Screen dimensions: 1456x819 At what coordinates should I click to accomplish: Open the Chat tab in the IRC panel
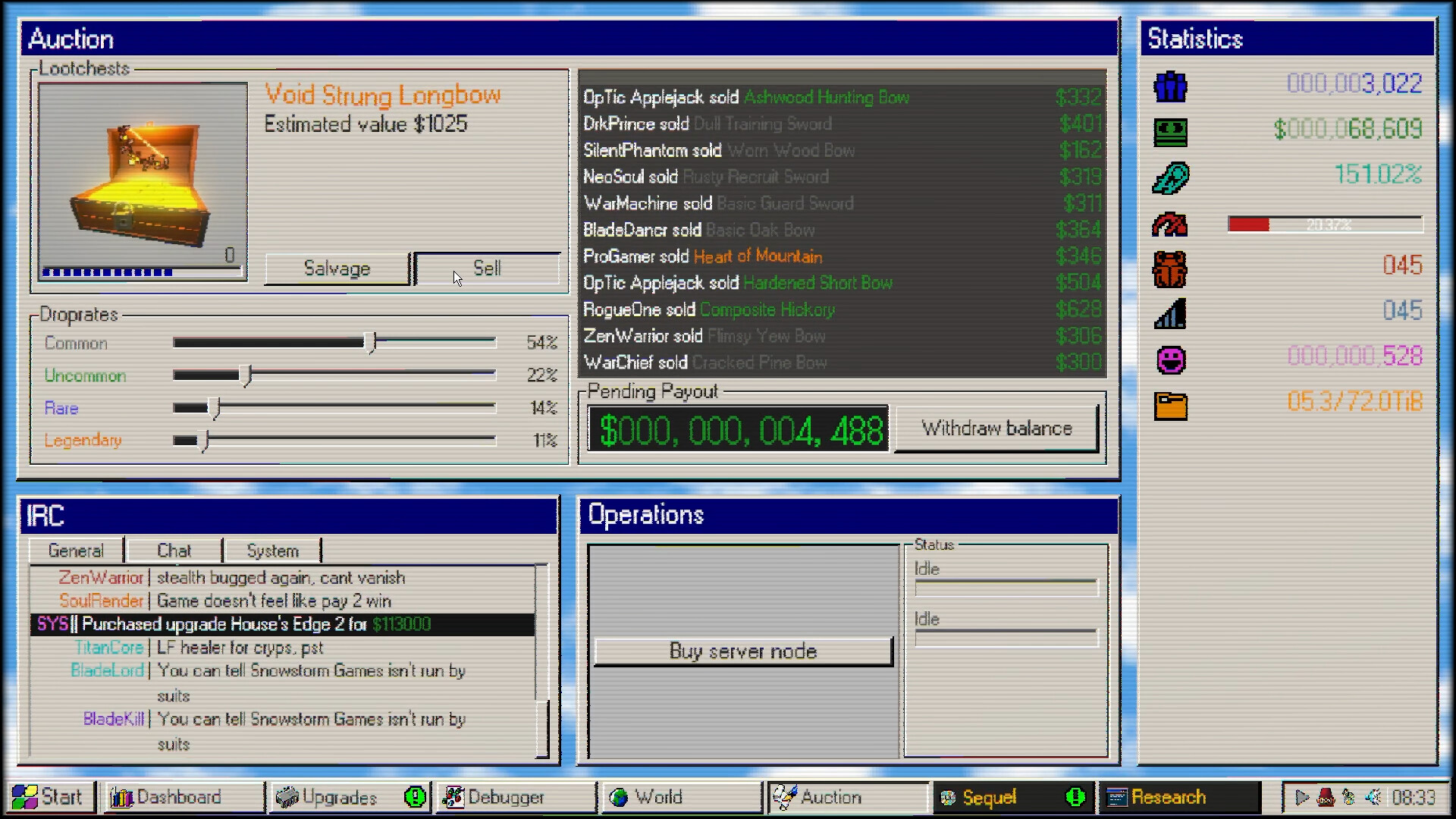coord(174,550)
